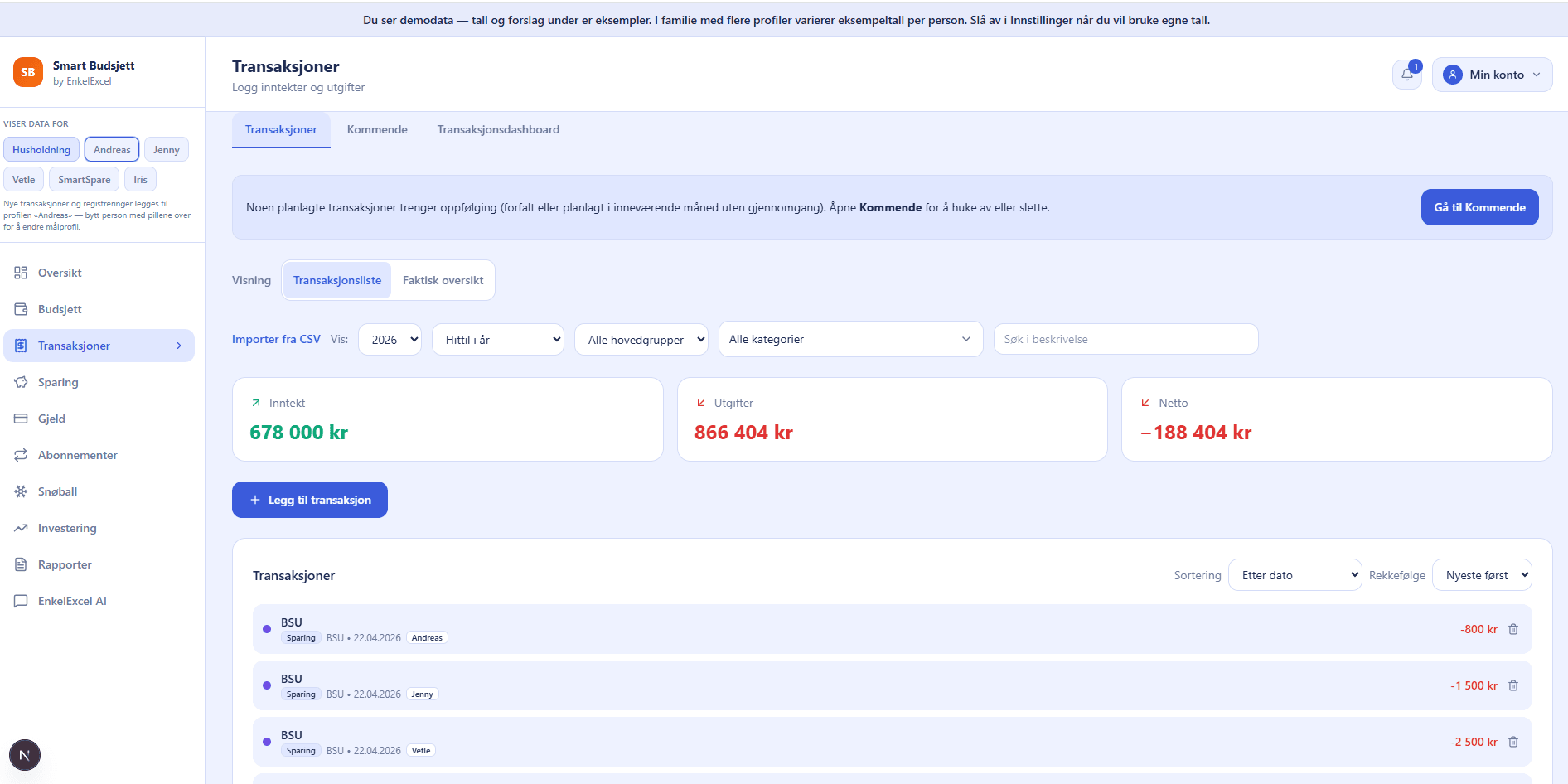The image size is (1568, 784).
Task: Delete the -1 500 kr BSU transaction
Action: pyautogui.click(x=1513, y=685)
